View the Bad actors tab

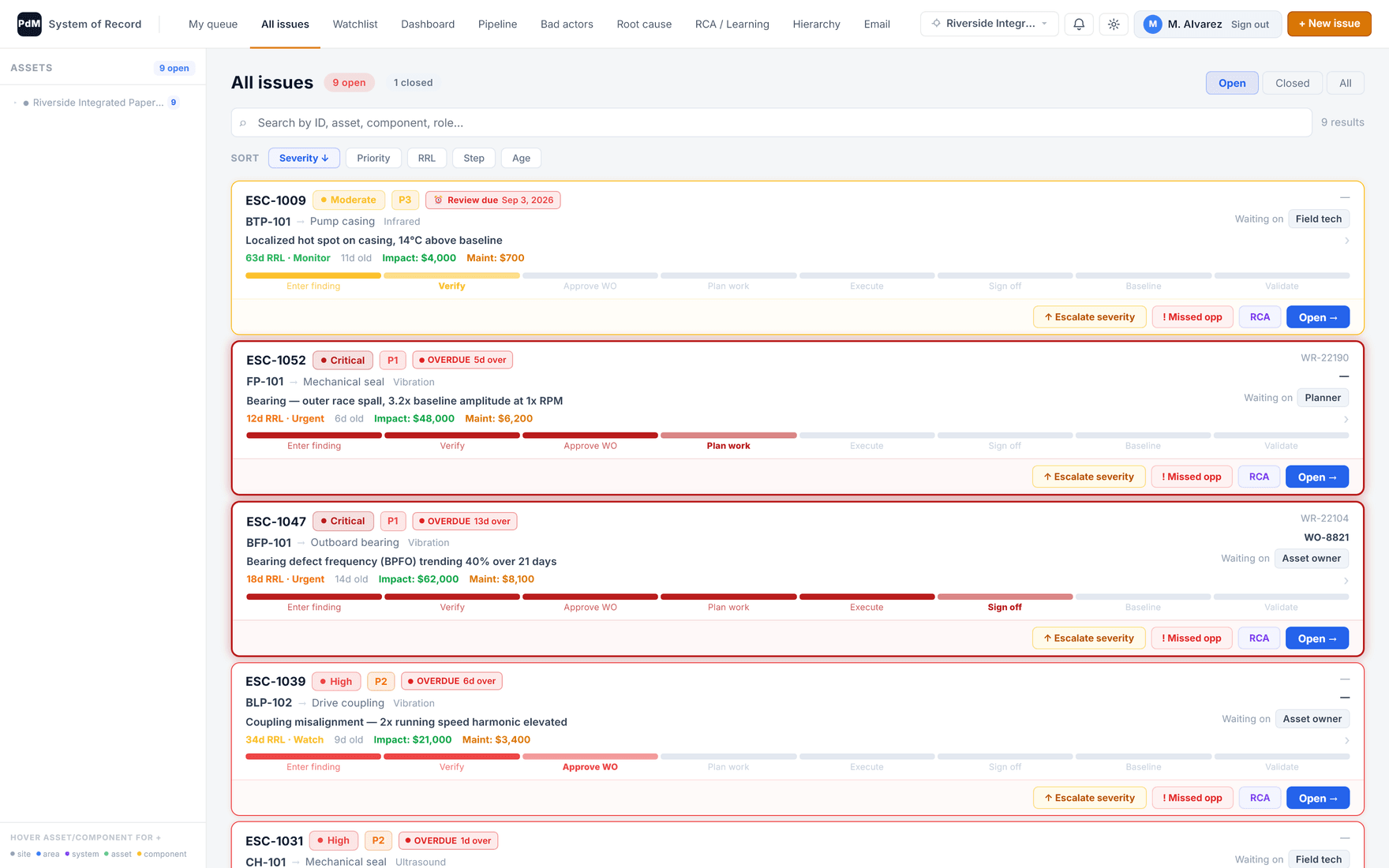567,24
